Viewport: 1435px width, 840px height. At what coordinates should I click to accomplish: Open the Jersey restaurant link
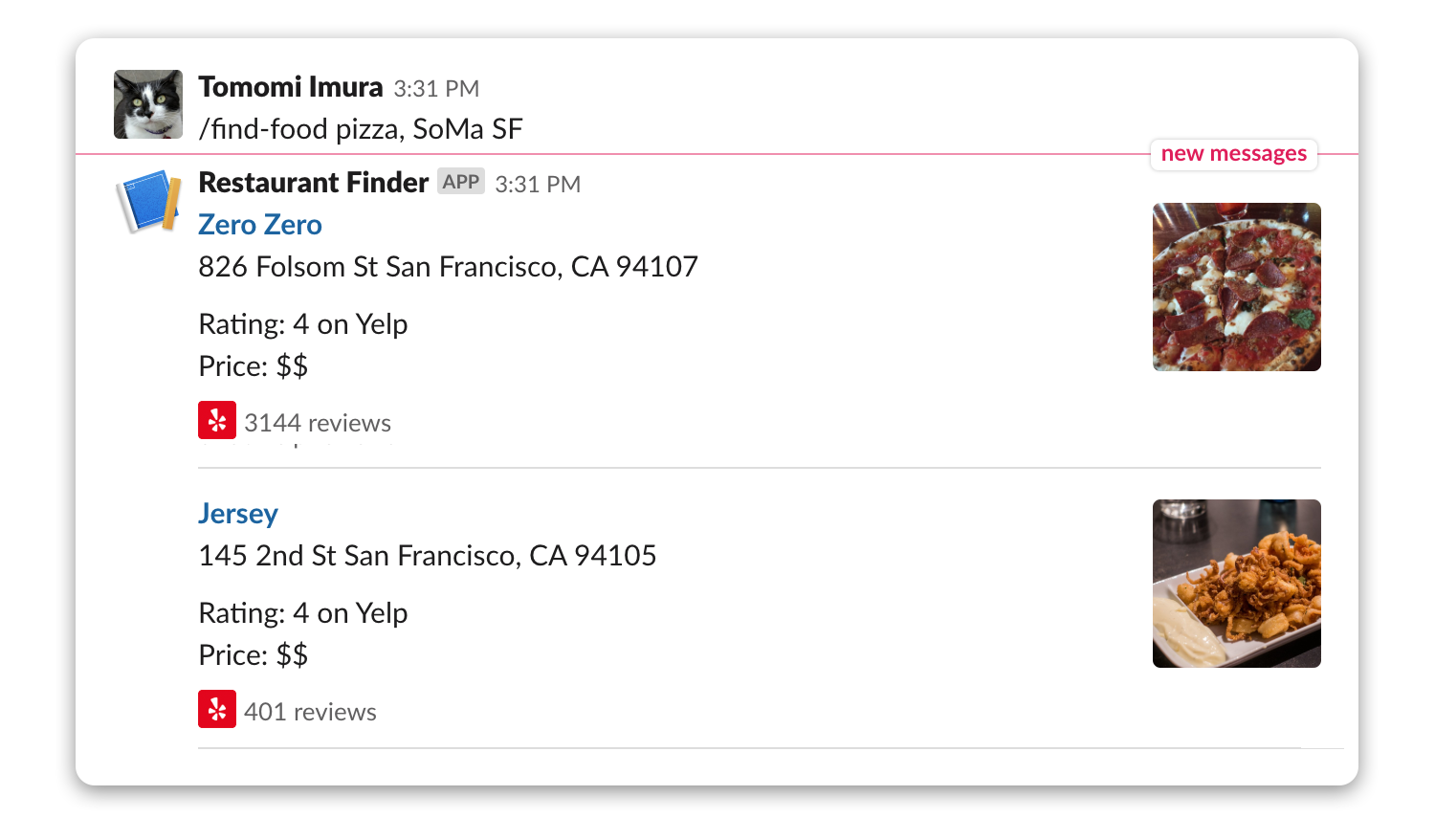click(x=238, y=514)
